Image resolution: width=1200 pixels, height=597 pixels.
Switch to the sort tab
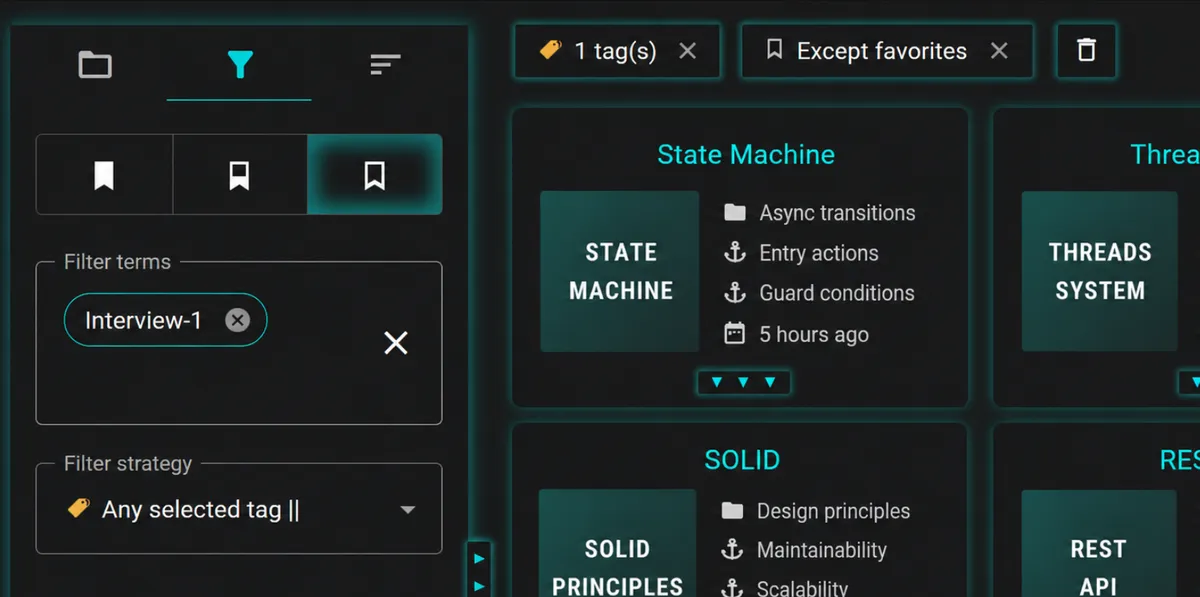coord(385,65)
